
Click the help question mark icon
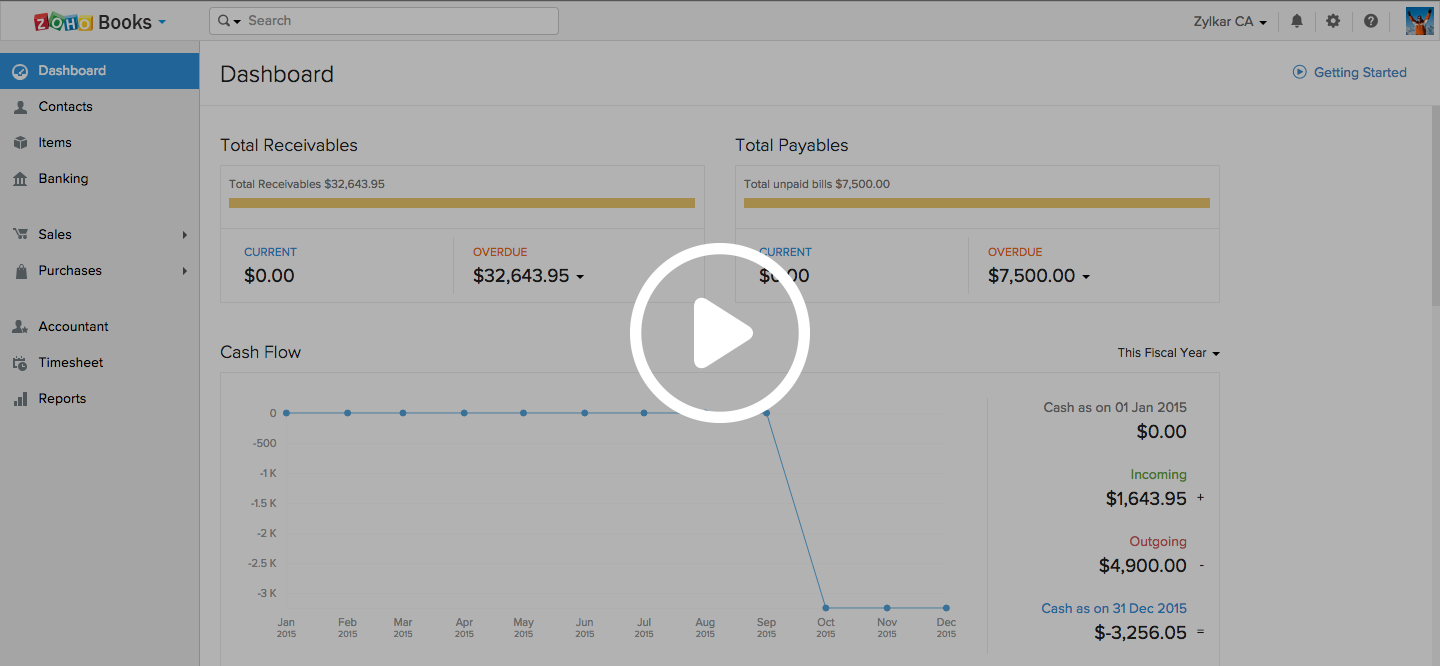coord(1371,21)
